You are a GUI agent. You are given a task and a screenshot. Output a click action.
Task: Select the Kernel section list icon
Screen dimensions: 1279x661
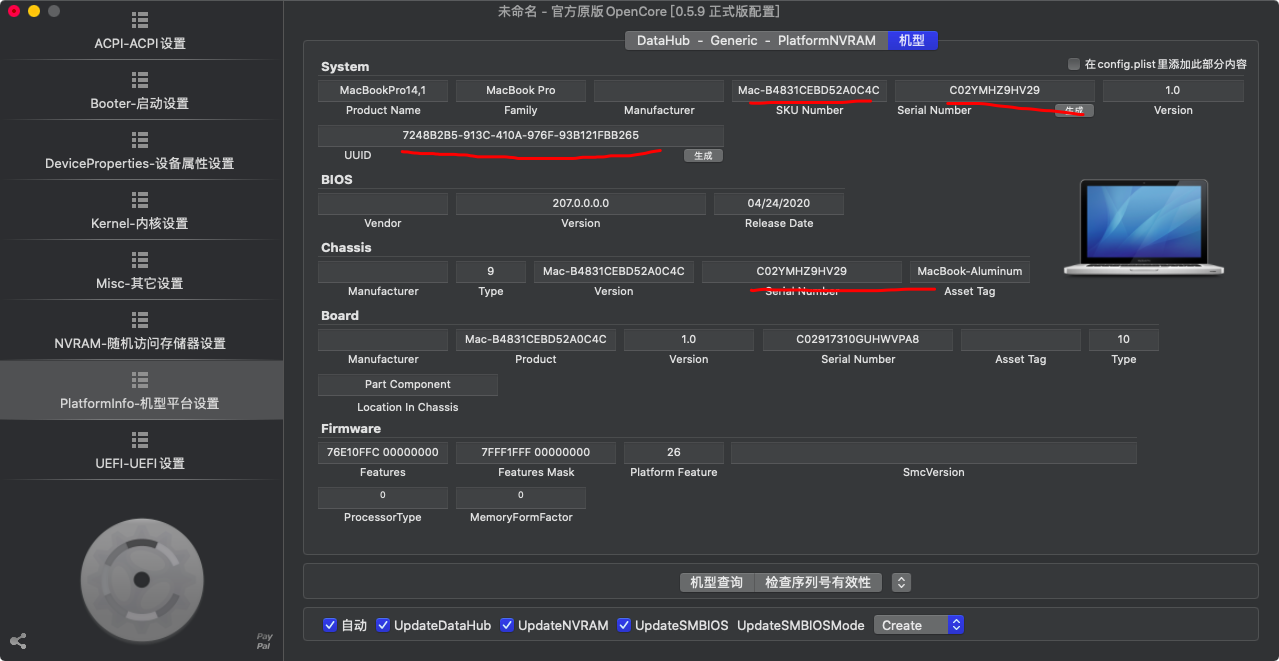[x=140, y=200]
